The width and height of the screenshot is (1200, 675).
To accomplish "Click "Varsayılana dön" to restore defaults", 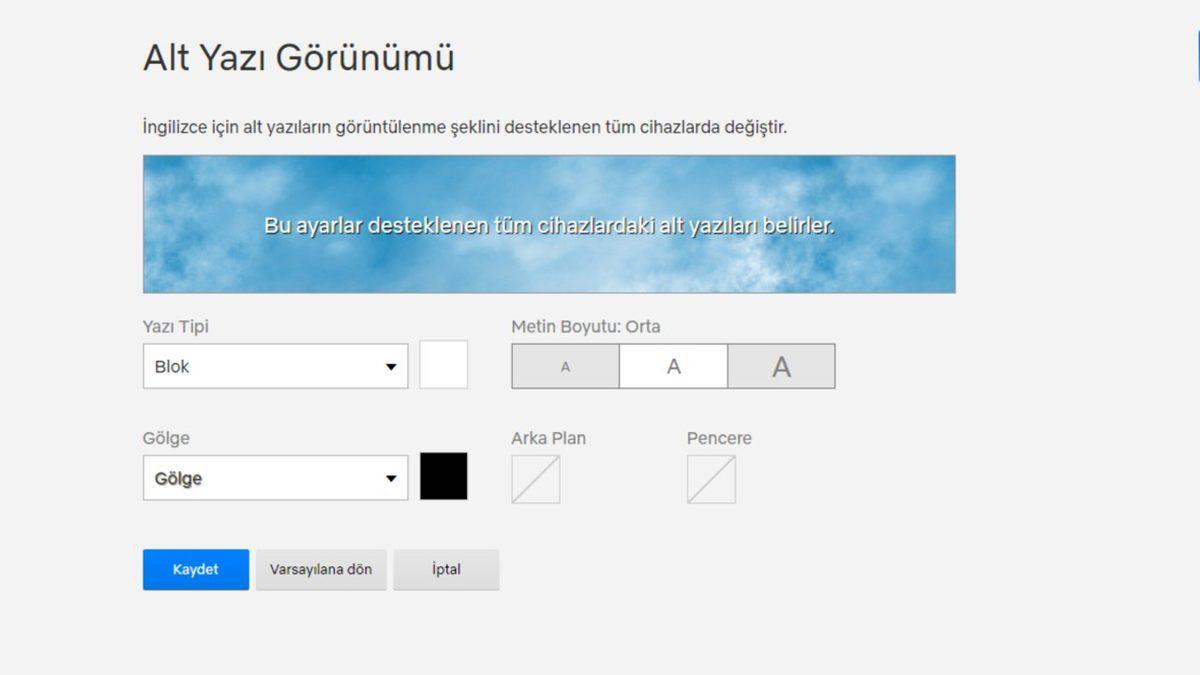I will (321, 569).
